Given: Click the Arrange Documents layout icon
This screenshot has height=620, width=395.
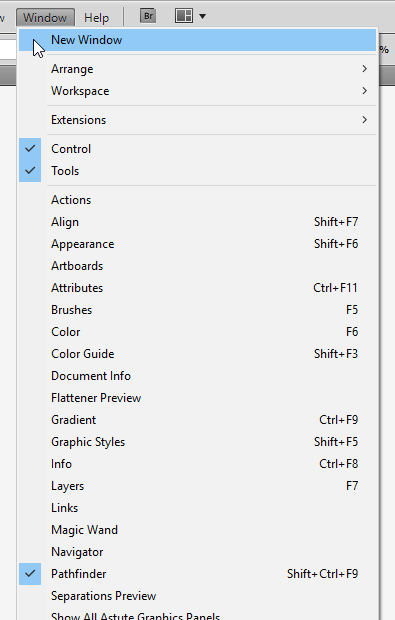Looking at the screenshot, I should [x=184, y=16].
